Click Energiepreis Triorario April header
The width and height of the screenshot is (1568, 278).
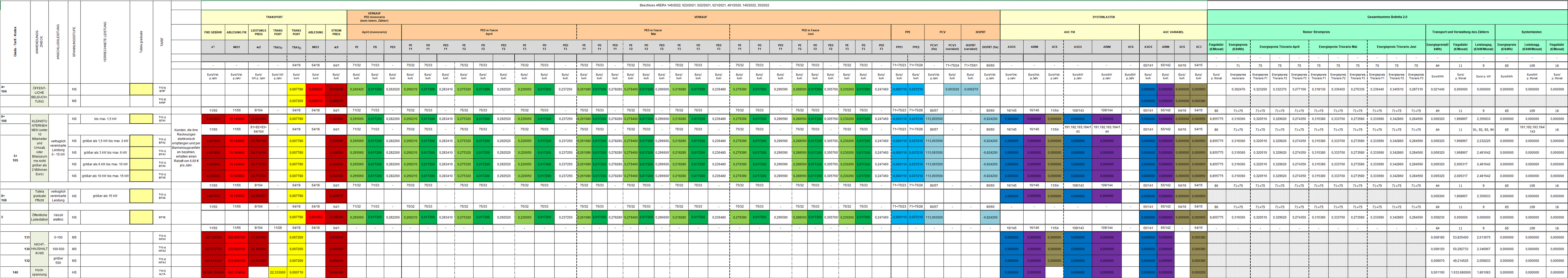coord(1279,46)
